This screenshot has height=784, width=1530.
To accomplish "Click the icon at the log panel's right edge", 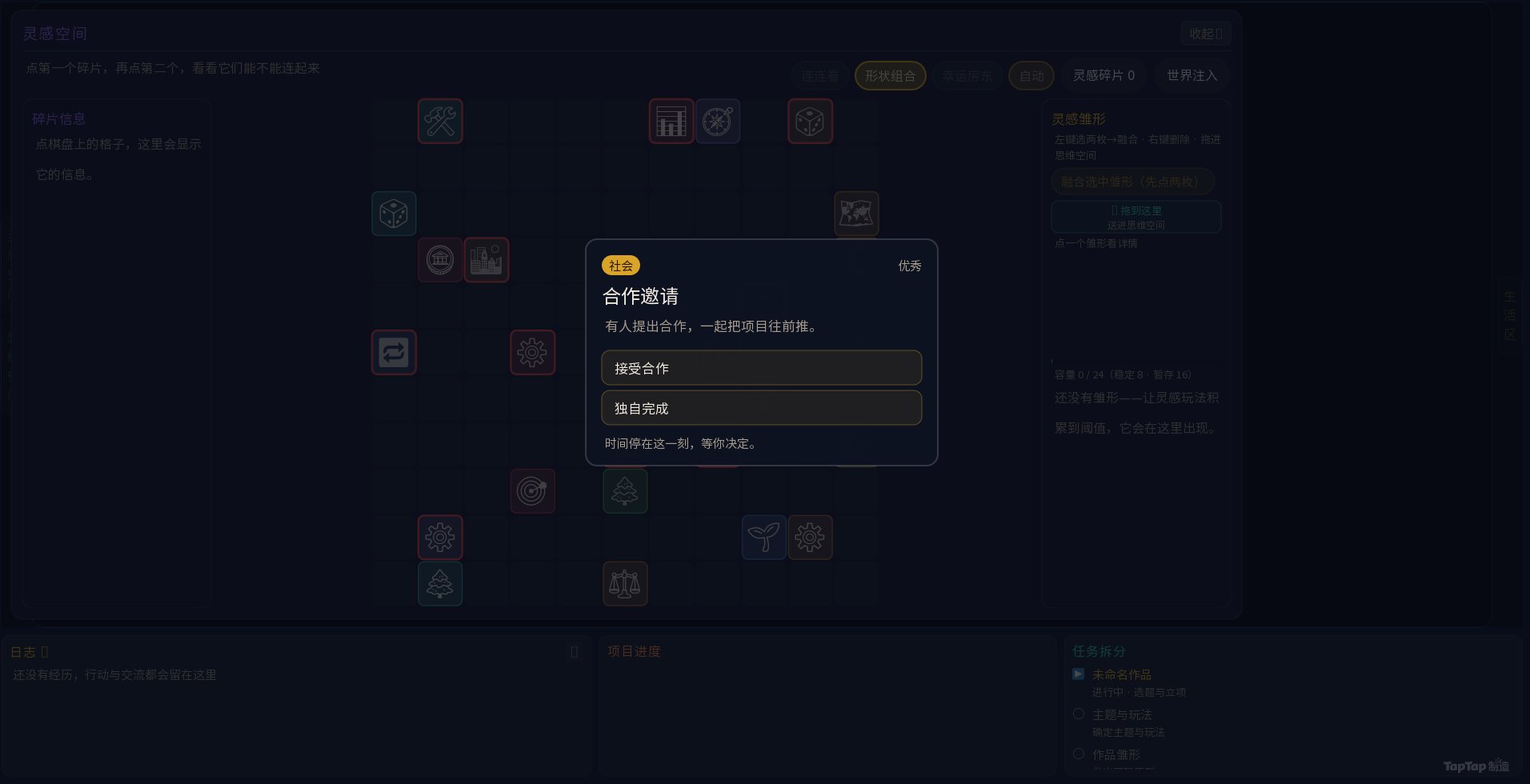I will [575, 652].
